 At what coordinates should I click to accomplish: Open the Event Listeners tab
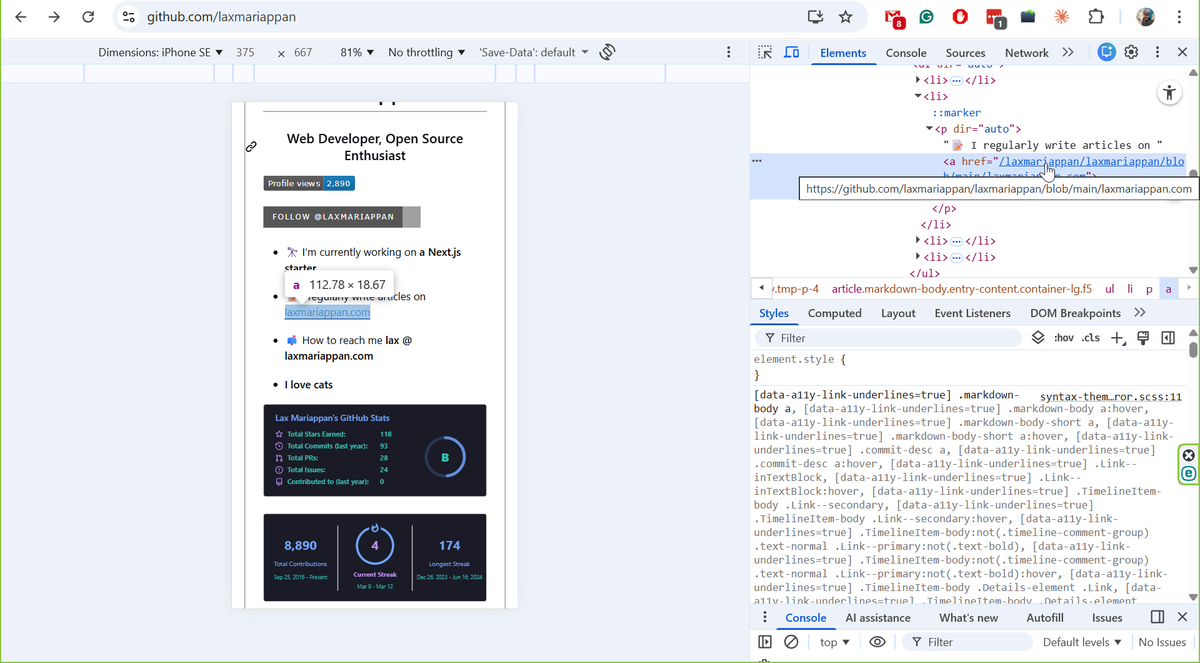(x=973, y=313)
